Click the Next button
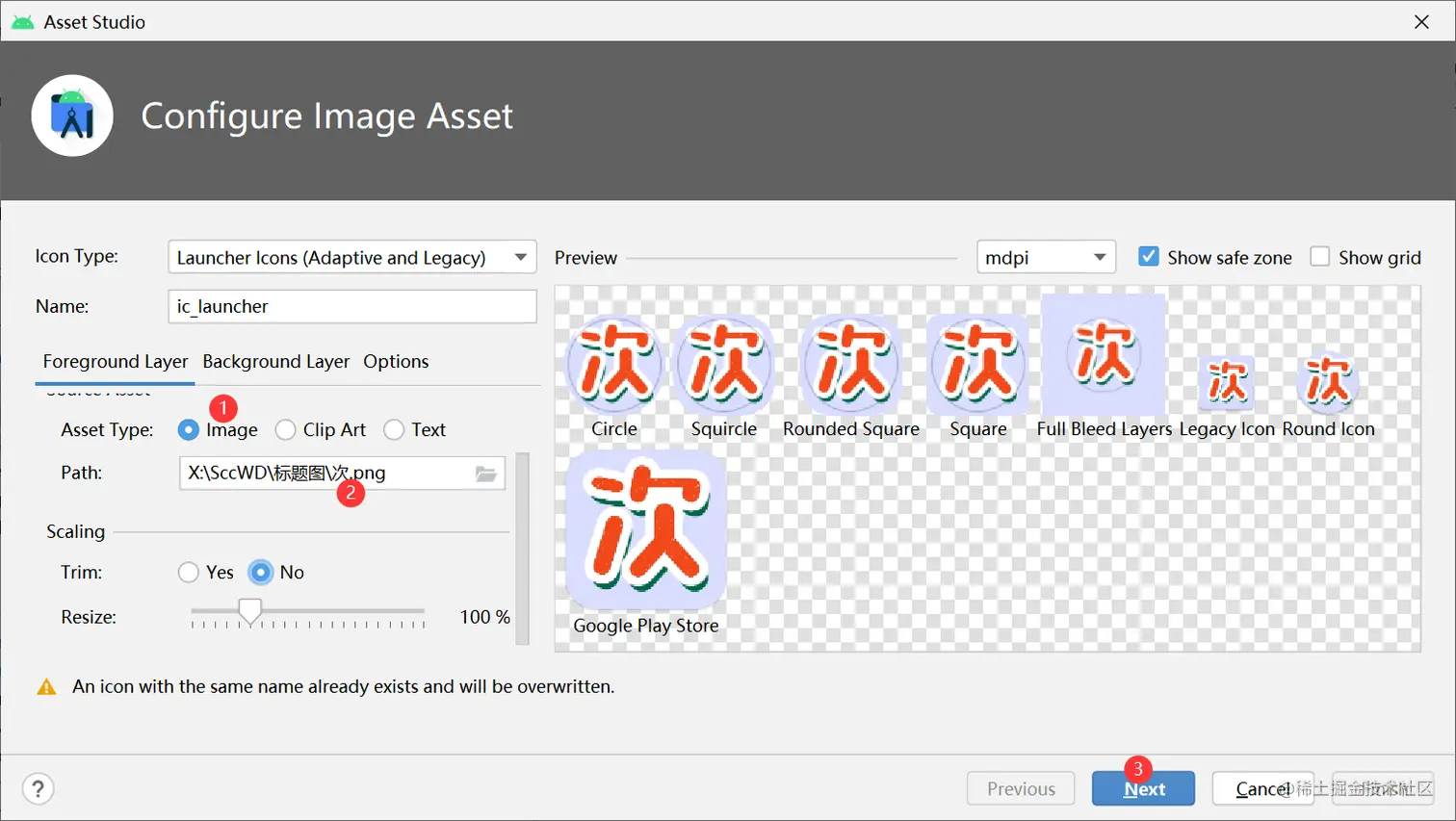 coord(1142,787)
